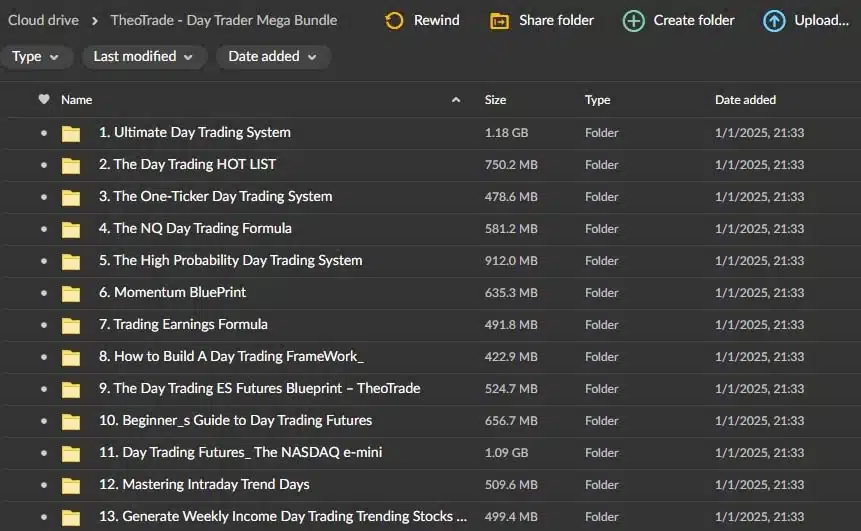Image resolution: width=861 pixels, height=531 pixels.
Task: Click the 499.4 MB size value
Action: (x=511, y=517)
